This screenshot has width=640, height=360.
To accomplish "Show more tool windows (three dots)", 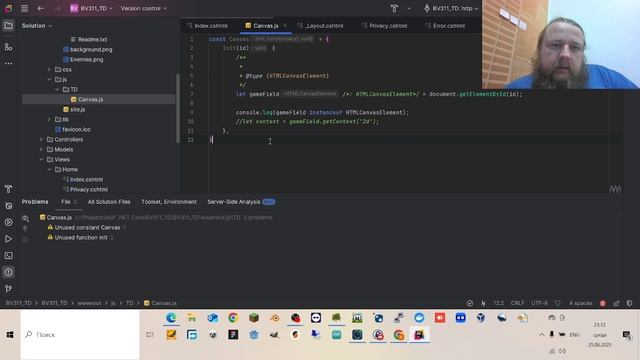I will pos(8,63).
